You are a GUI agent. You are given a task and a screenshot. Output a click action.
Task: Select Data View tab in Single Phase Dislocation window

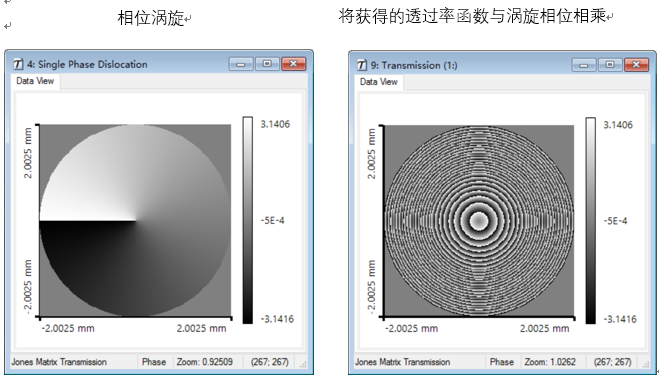(x=35, y=81)
